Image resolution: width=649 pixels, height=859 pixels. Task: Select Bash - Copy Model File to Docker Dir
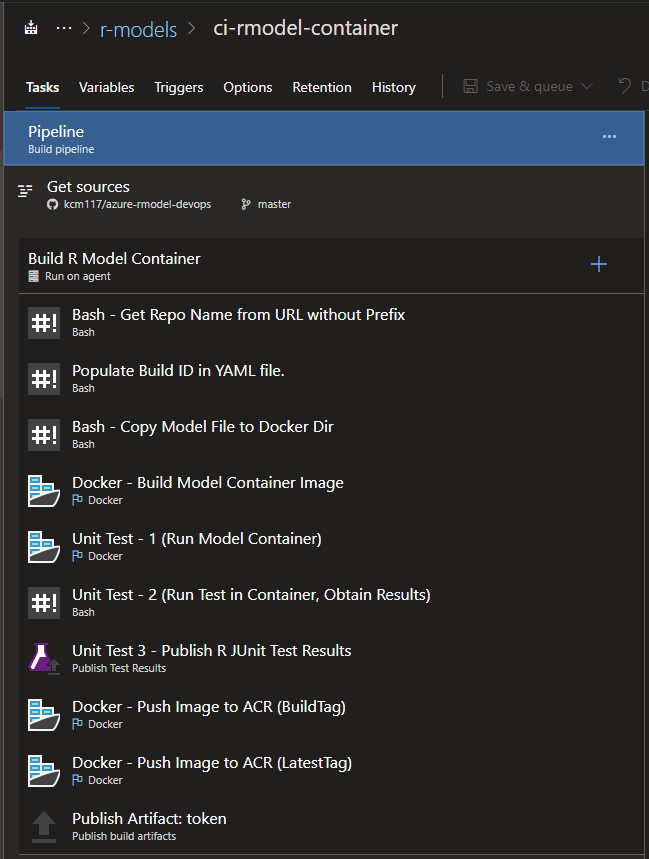[x=331, y=434]
